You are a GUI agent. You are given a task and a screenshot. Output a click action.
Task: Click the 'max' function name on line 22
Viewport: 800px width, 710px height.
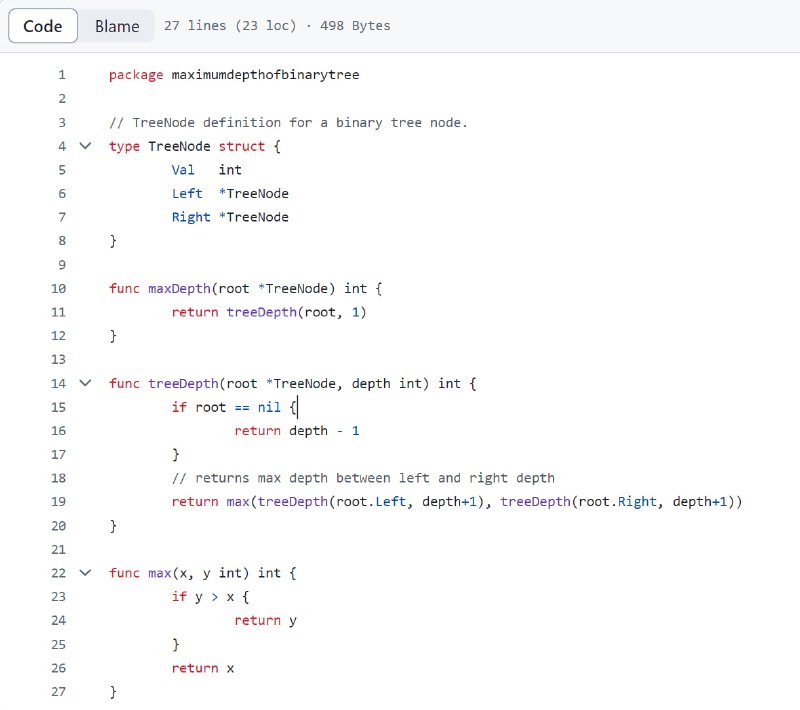[159, 573]
